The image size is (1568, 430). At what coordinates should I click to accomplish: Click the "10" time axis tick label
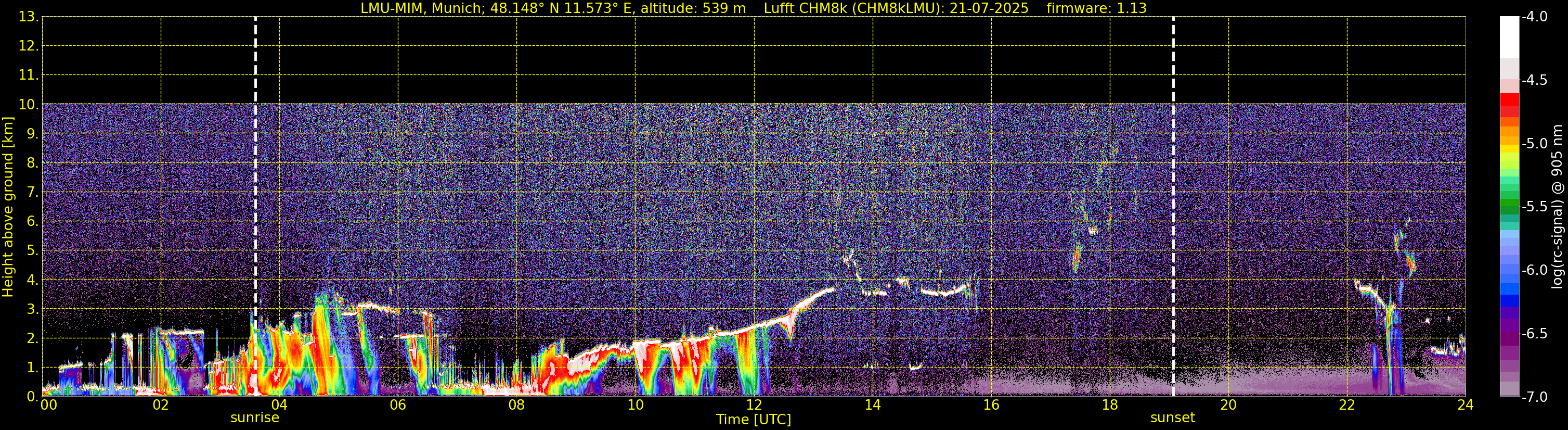tap(635, 405)
